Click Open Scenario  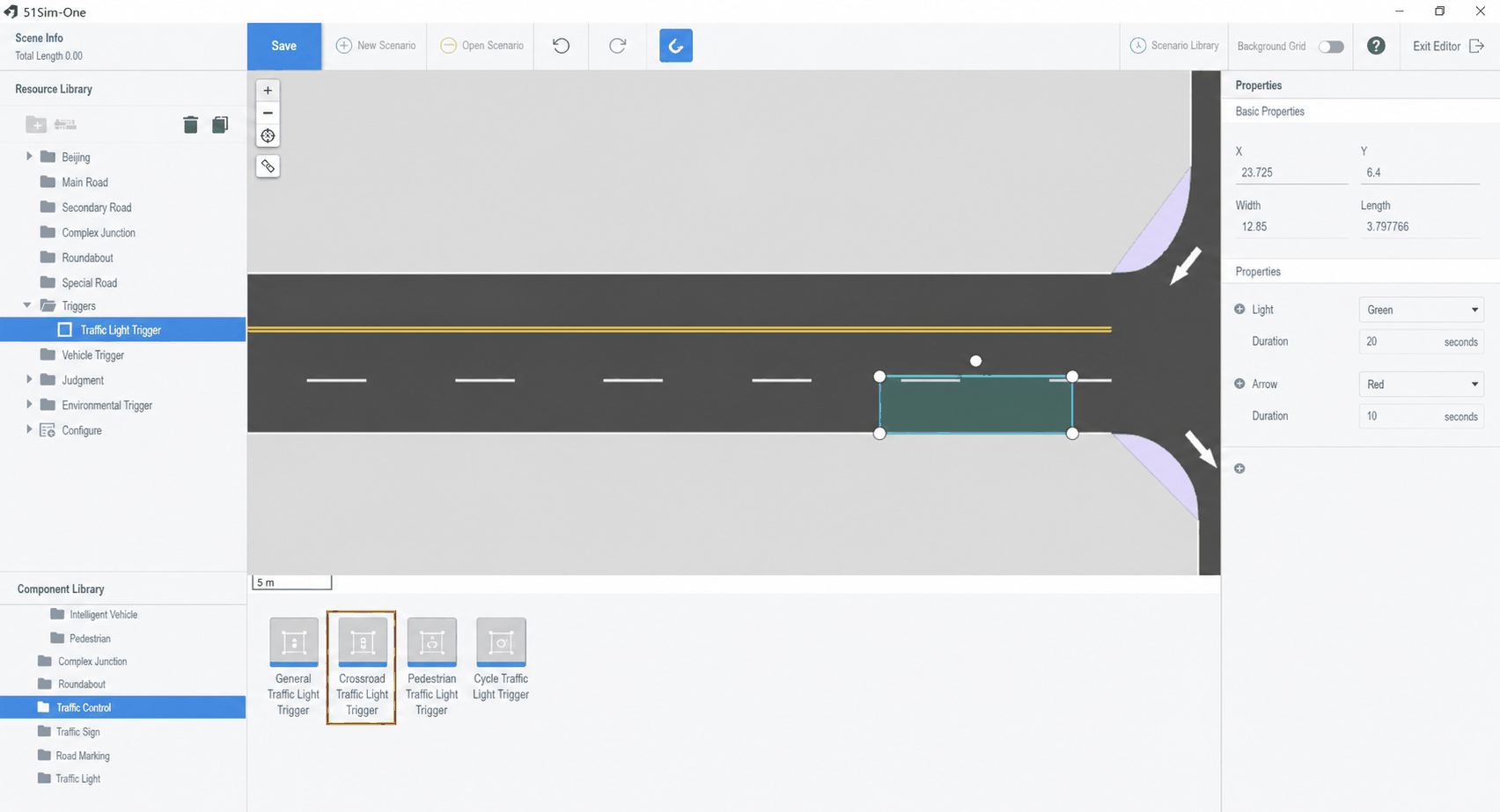tap(482, 46)
